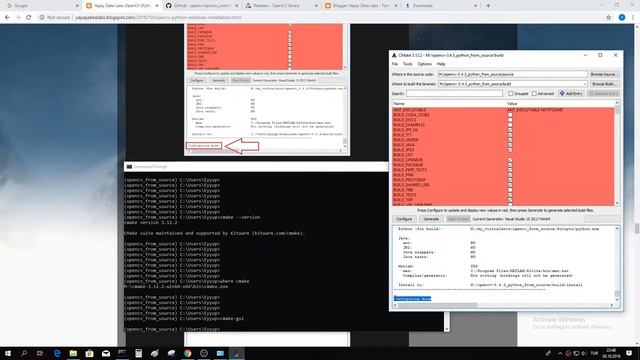The width and height of the screenshot is (640, 360).
Task: Click the highlighted 'Configuring done' text
Action: click(412, 299)
